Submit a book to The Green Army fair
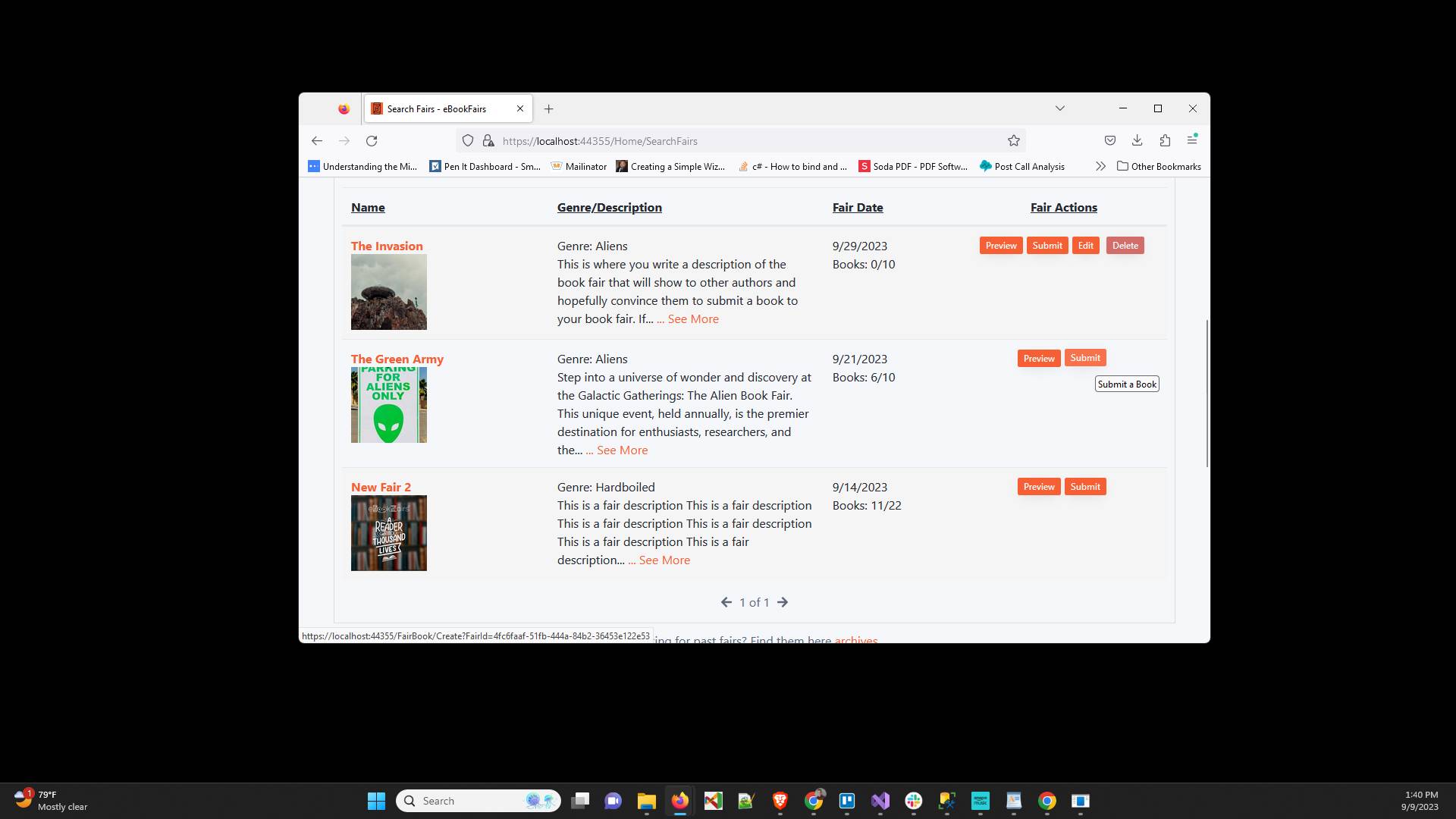The height and width of the screenshot is (819, 1456). 1084,357
